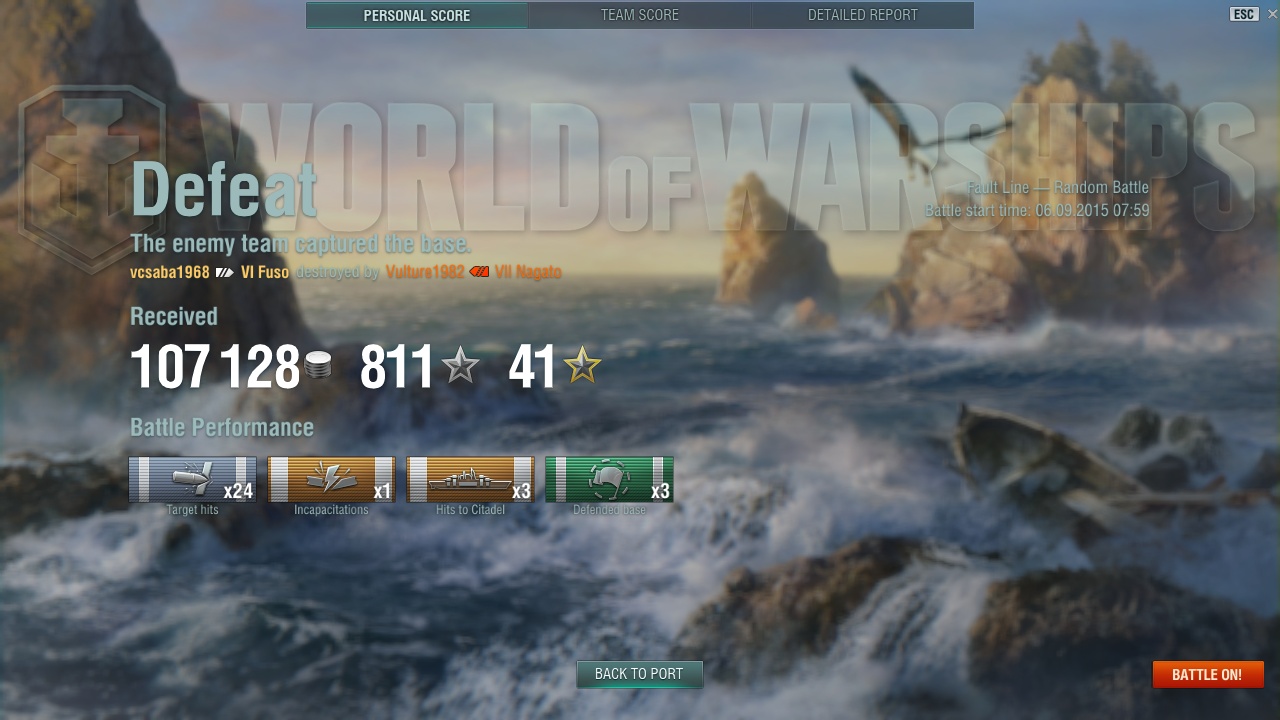Image resolution: width=1280 pixels, height=720 pixels.
Task: Click the ESC button
Action: (1244, 14)
